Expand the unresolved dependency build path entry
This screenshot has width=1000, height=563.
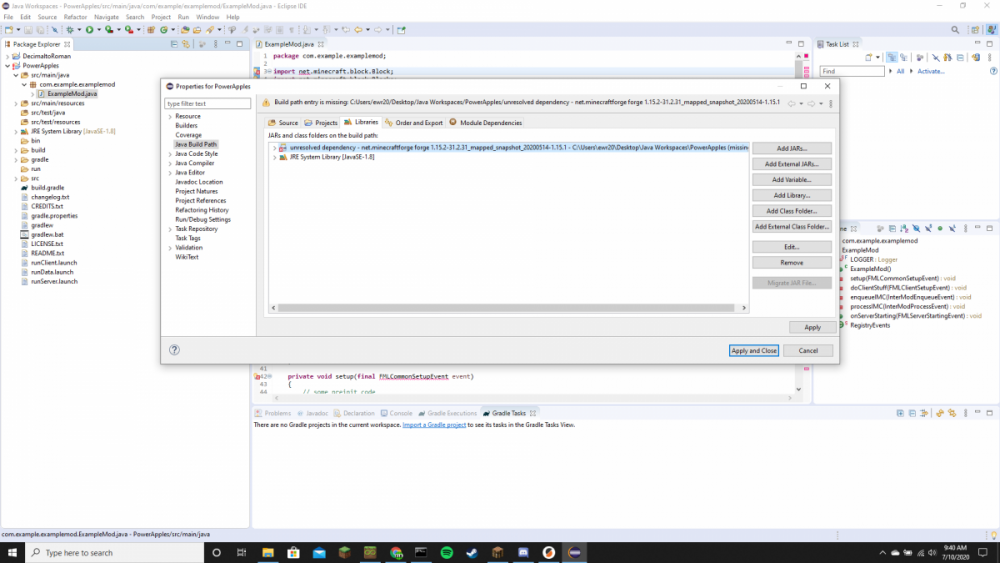[274, 148]
